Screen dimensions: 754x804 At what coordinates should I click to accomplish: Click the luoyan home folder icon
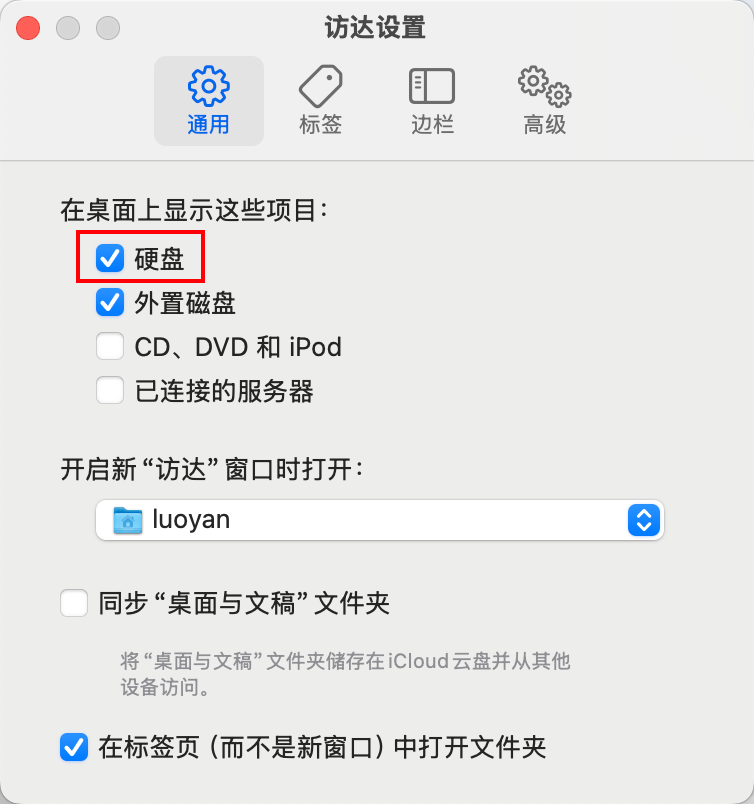(x=128, y=520)
